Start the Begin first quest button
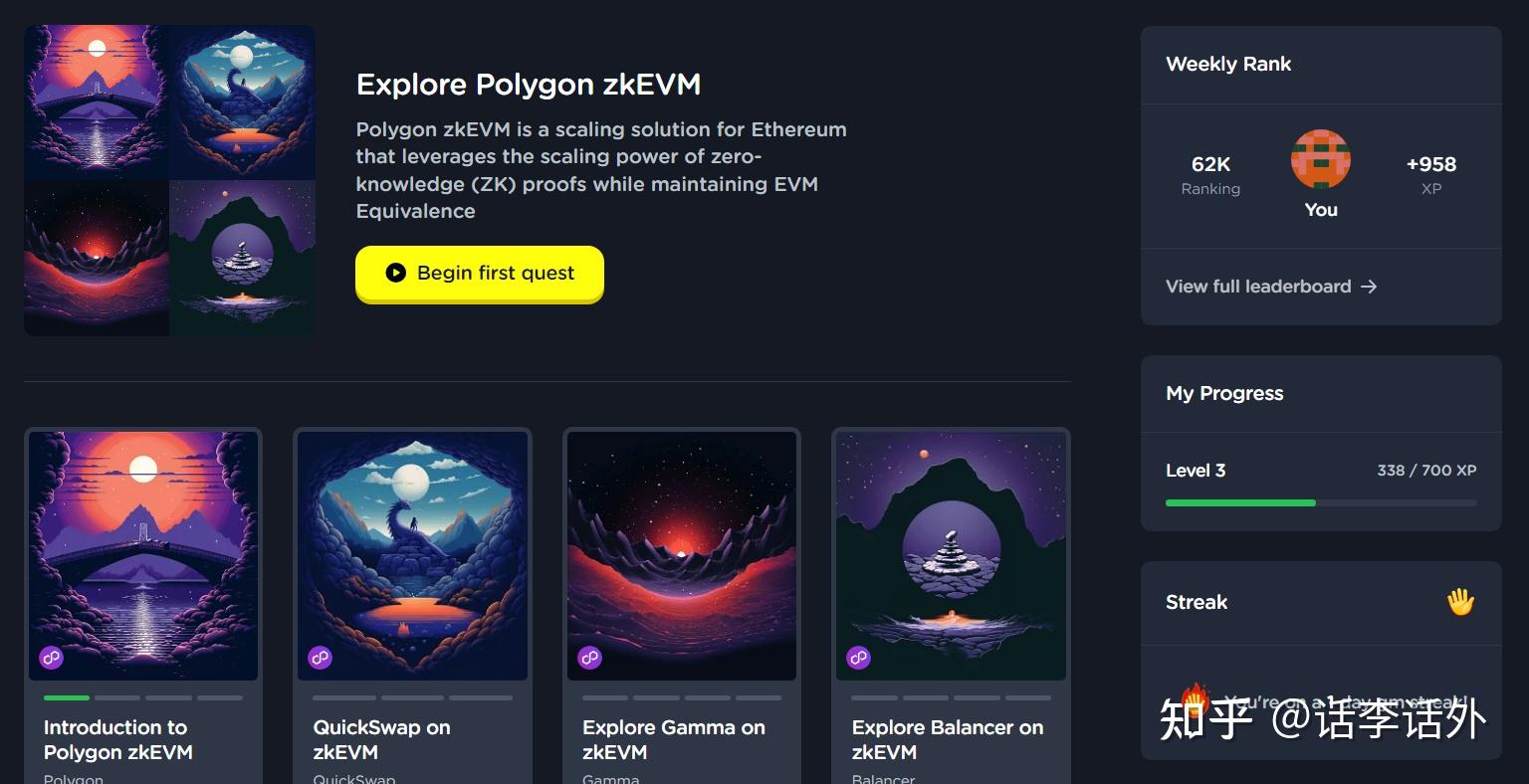Viewport: 1529px width, 784px height. [480, 273]
